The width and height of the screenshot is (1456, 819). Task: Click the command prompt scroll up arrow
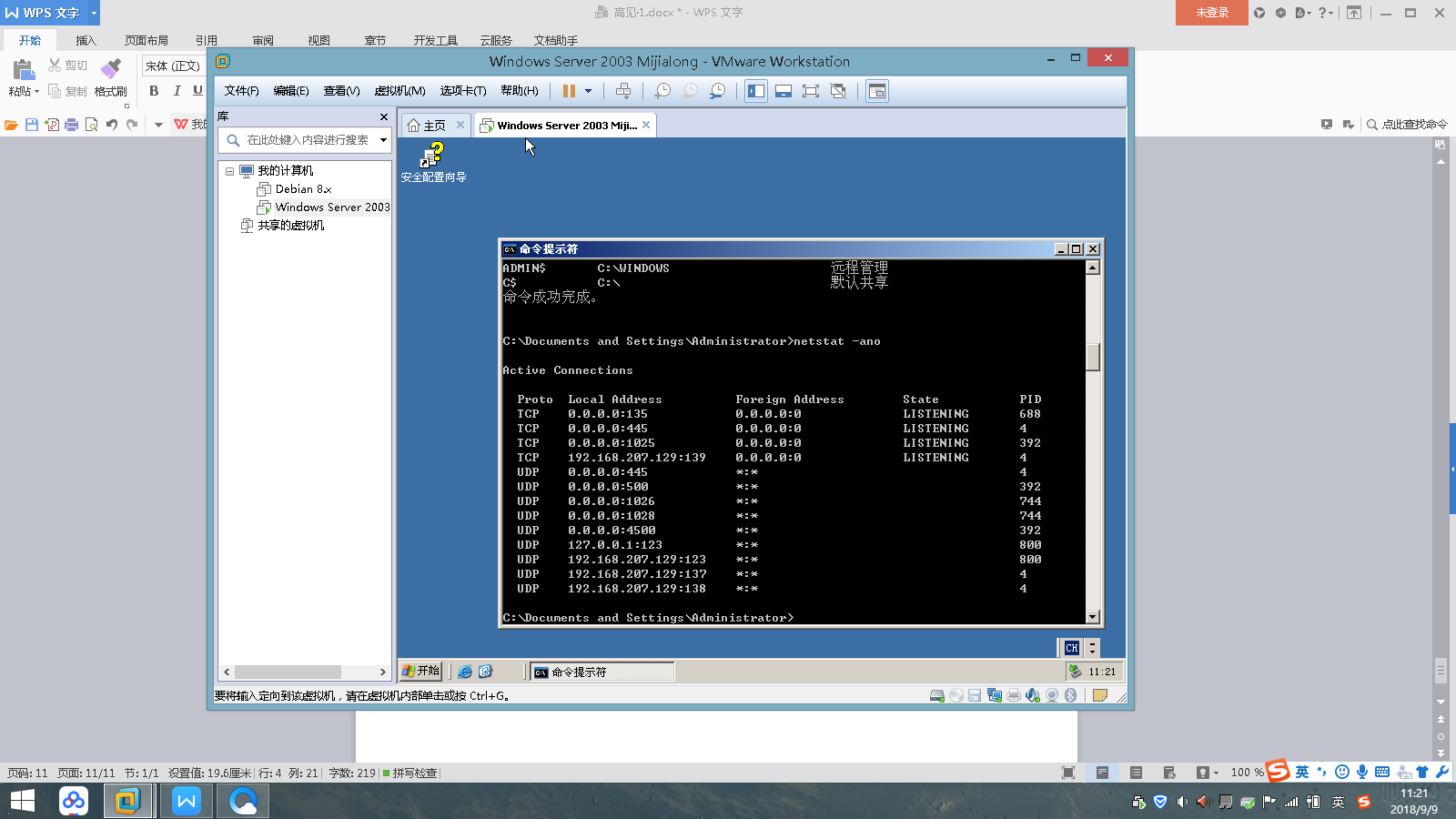coord(1093,268)
